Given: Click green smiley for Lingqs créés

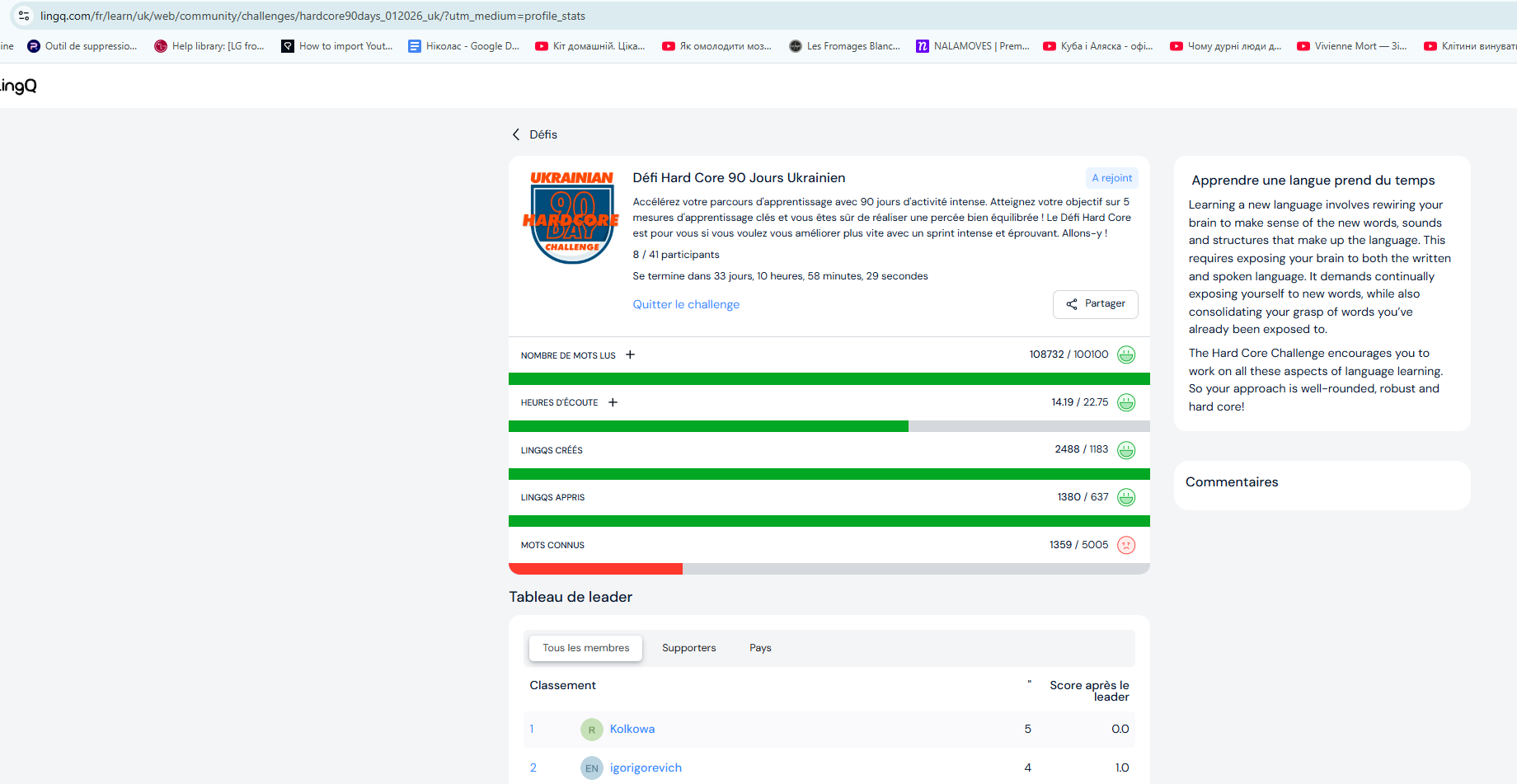Looking at the screenshot, I should point(1125,450).
